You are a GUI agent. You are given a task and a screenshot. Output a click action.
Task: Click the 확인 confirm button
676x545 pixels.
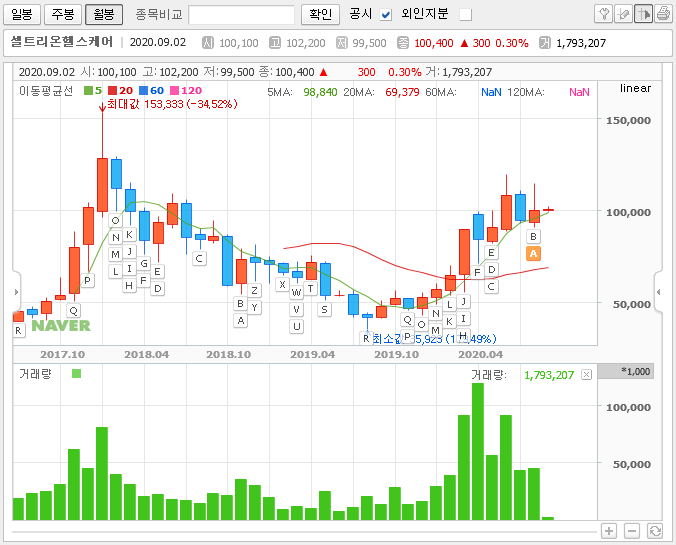pyautogui.click(x=320, y=14)
